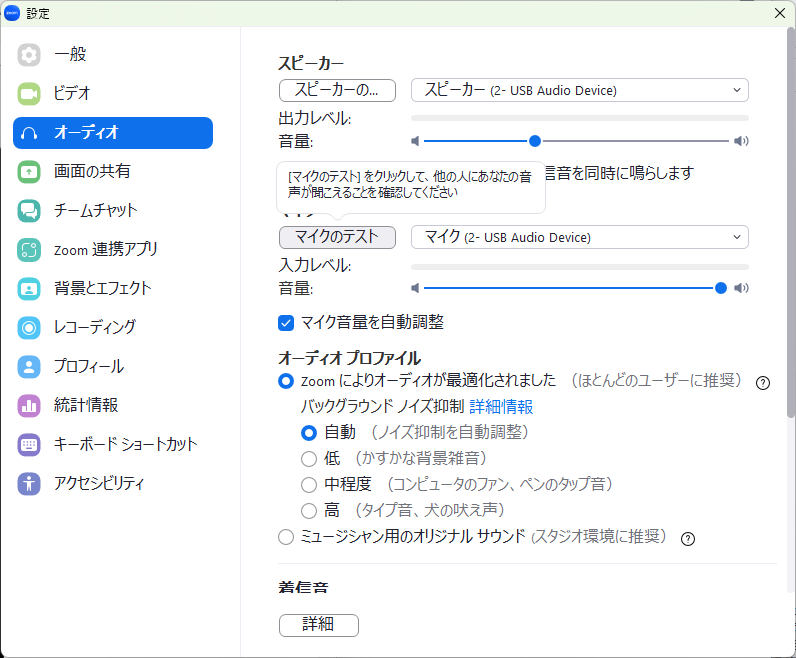
Task: Open the スピーカー device dropdown
Action: 580,90
